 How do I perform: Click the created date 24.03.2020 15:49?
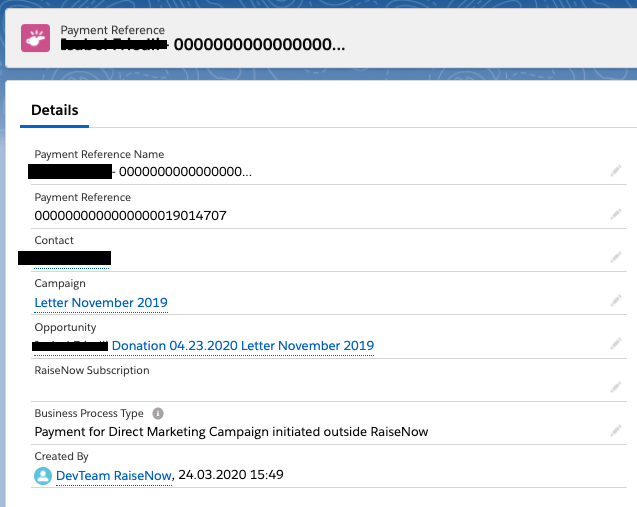pos(231,475)
